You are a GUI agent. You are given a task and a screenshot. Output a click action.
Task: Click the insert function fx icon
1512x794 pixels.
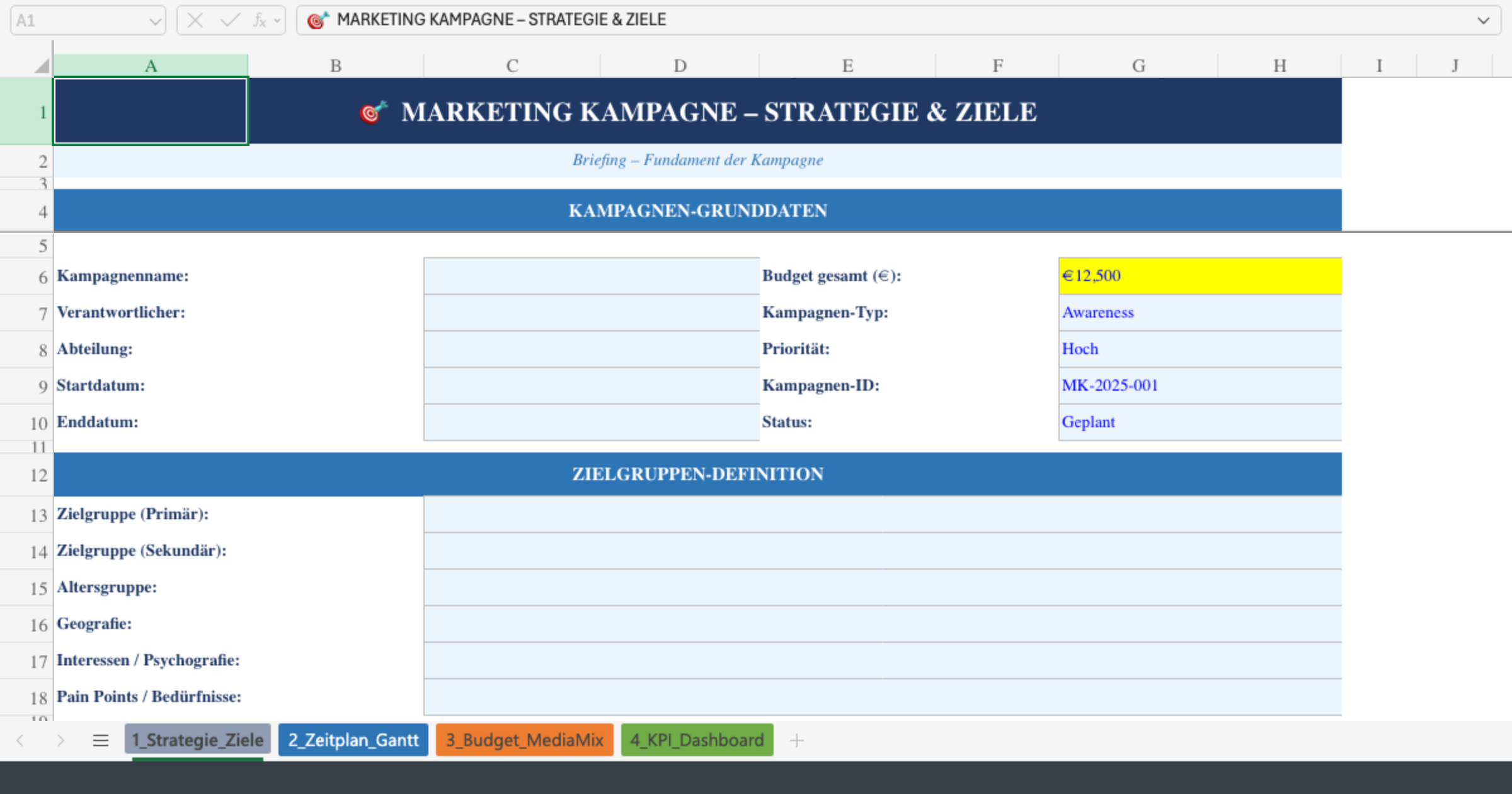[x=259, y=21]
